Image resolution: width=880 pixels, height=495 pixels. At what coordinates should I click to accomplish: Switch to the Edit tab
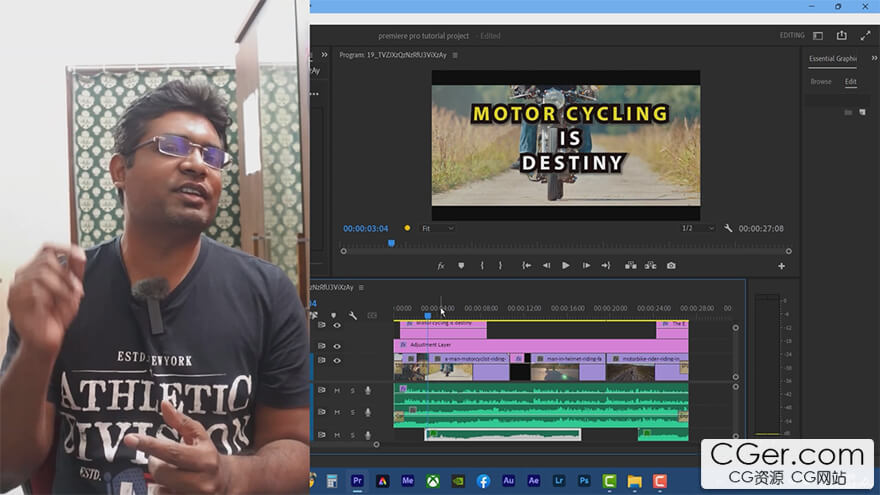point(851,82)
